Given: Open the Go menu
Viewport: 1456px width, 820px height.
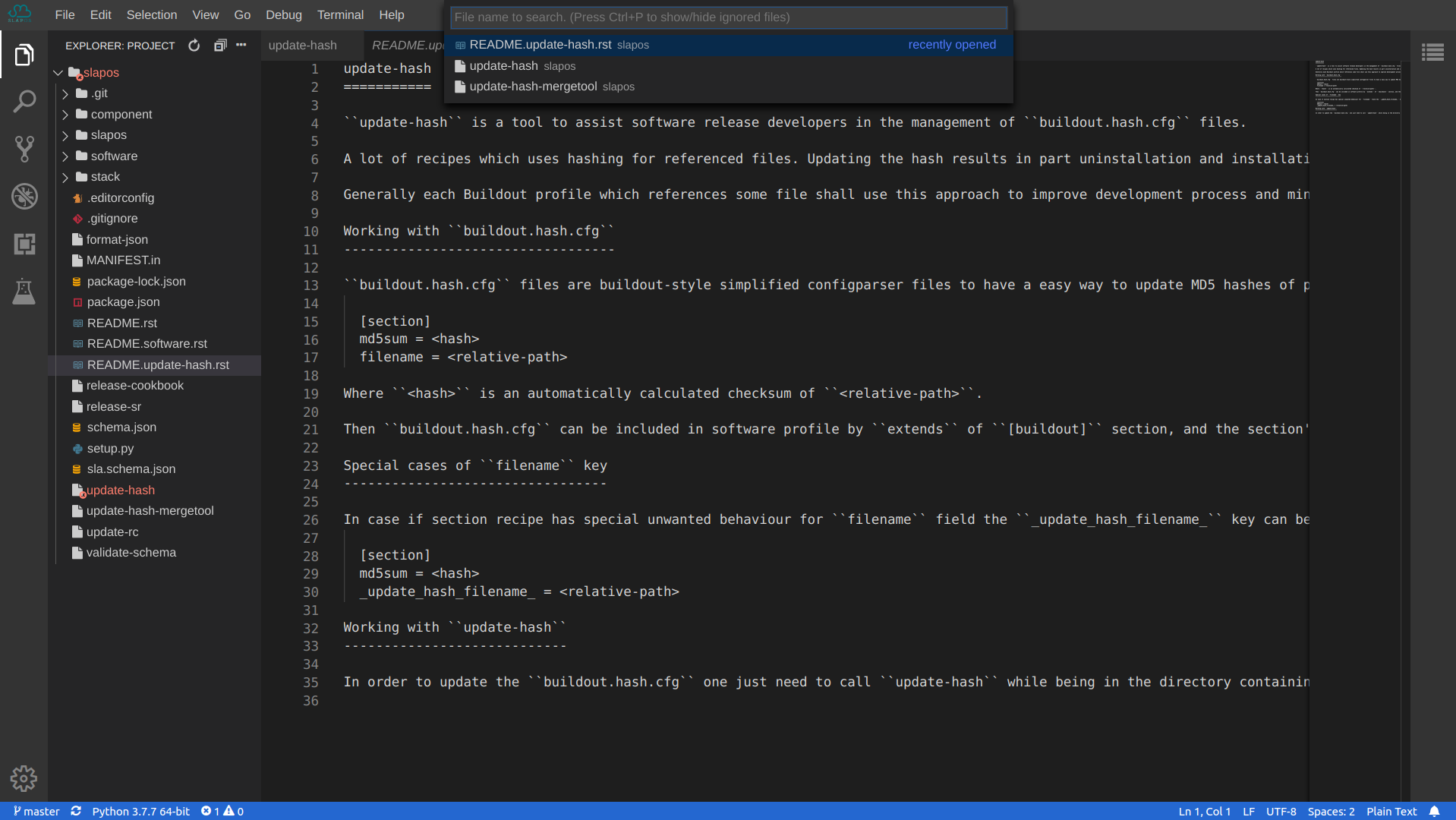Looking at the screenshot, I should click(242, 14).
